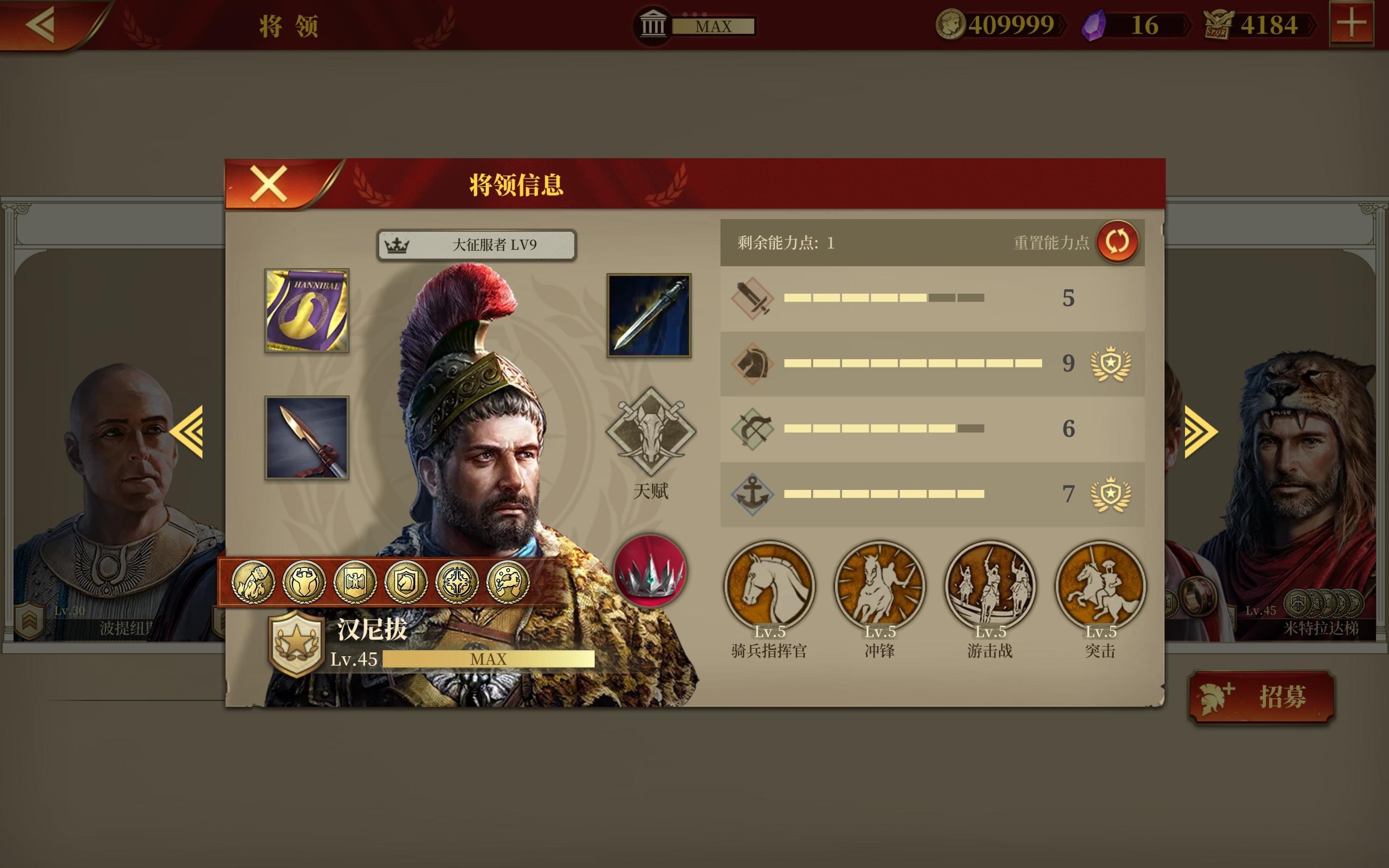The width and height of the screenshot is (1389, 868).
Task: Open the 大征服者 LV9 title selector
Action: coord(477,245)
